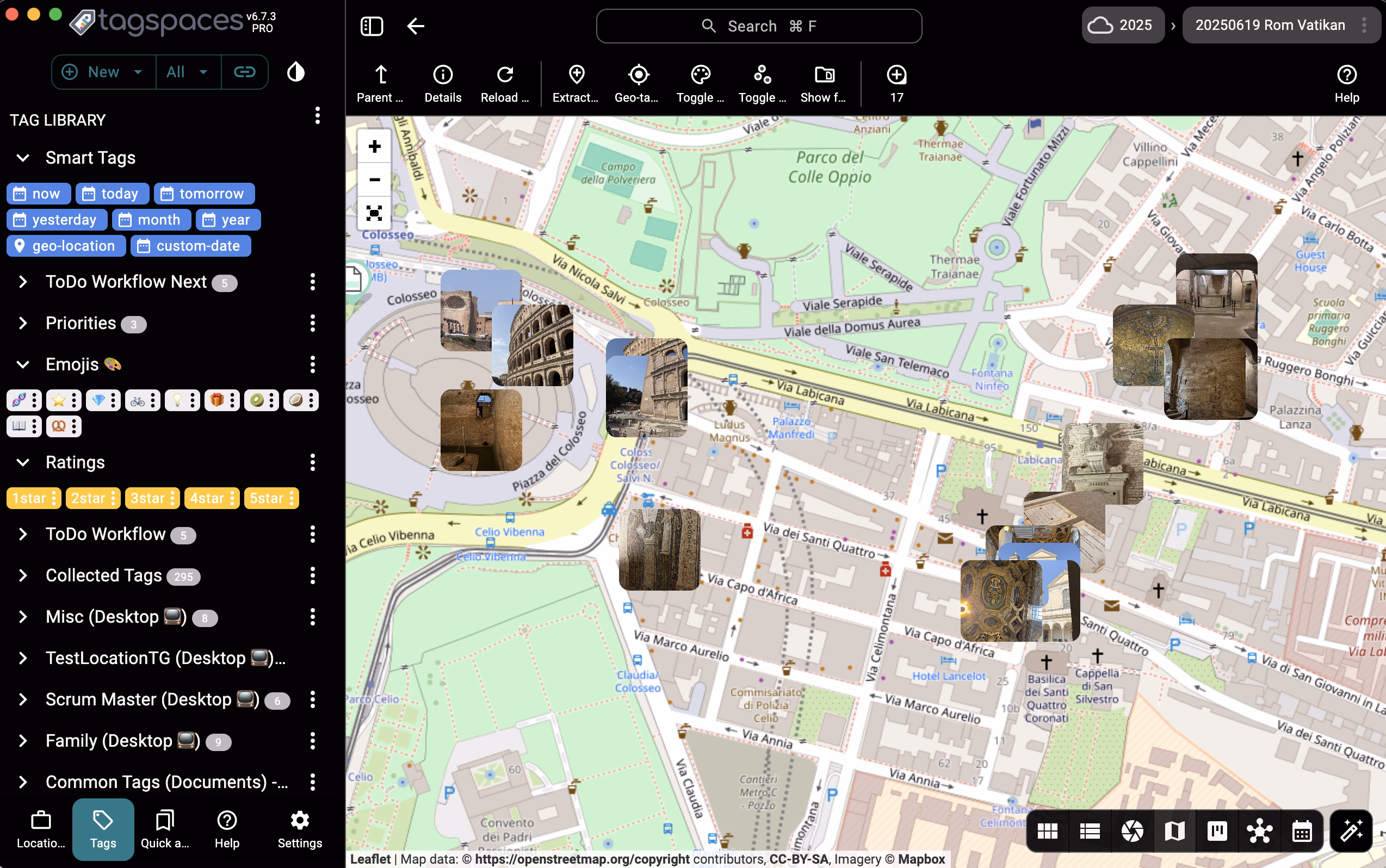Zoom in using the map plus control
The height and width of the screenshot is (868, 1386).
click(374, 145)
